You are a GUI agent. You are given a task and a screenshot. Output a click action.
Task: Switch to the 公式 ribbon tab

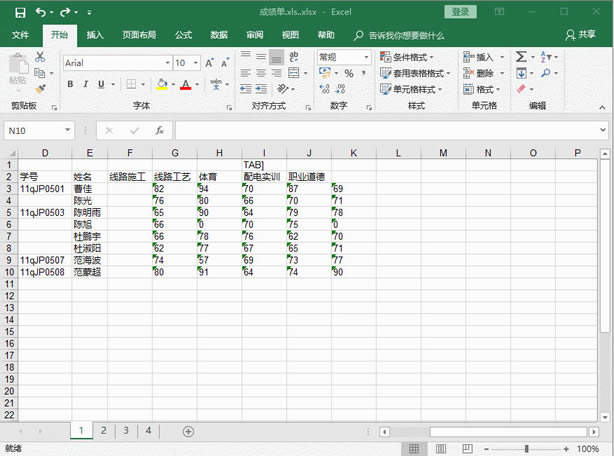pos(183,34)
